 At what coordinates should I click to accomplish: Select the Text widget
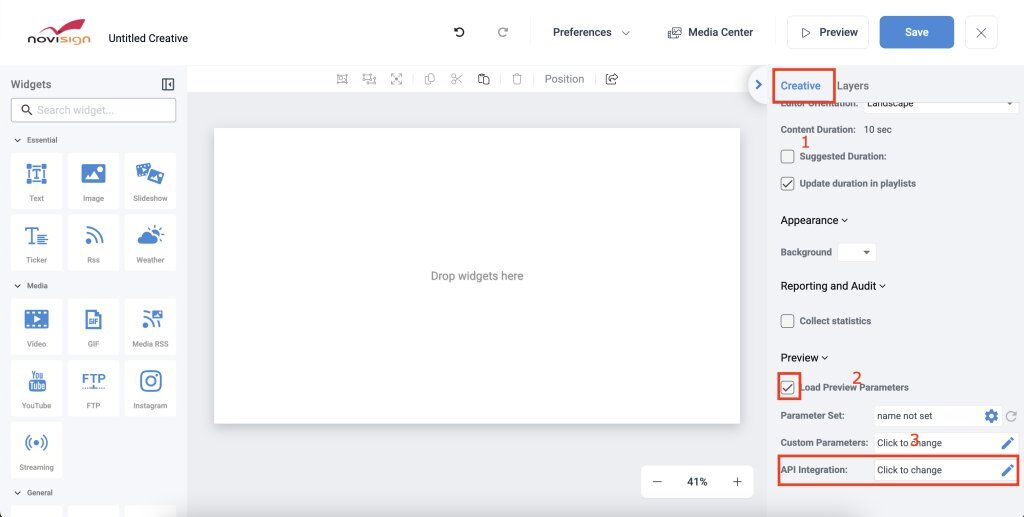pyautogui.click(x=36, y=180)
